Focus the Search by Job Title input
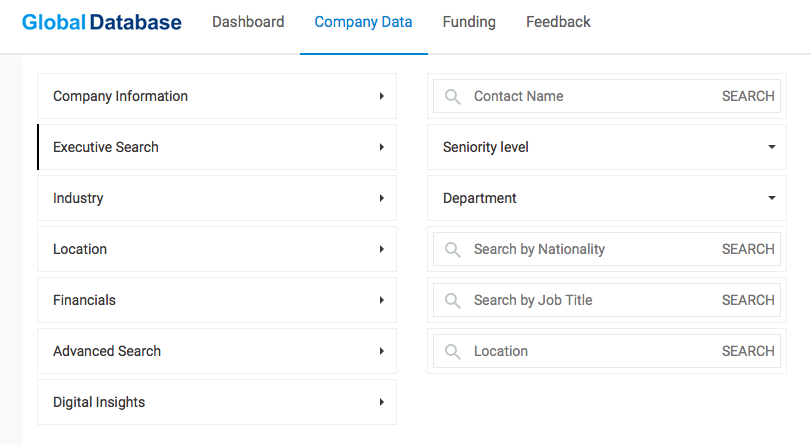The height and width of the screenshot is (445, 811). click(x=590, y=301)
